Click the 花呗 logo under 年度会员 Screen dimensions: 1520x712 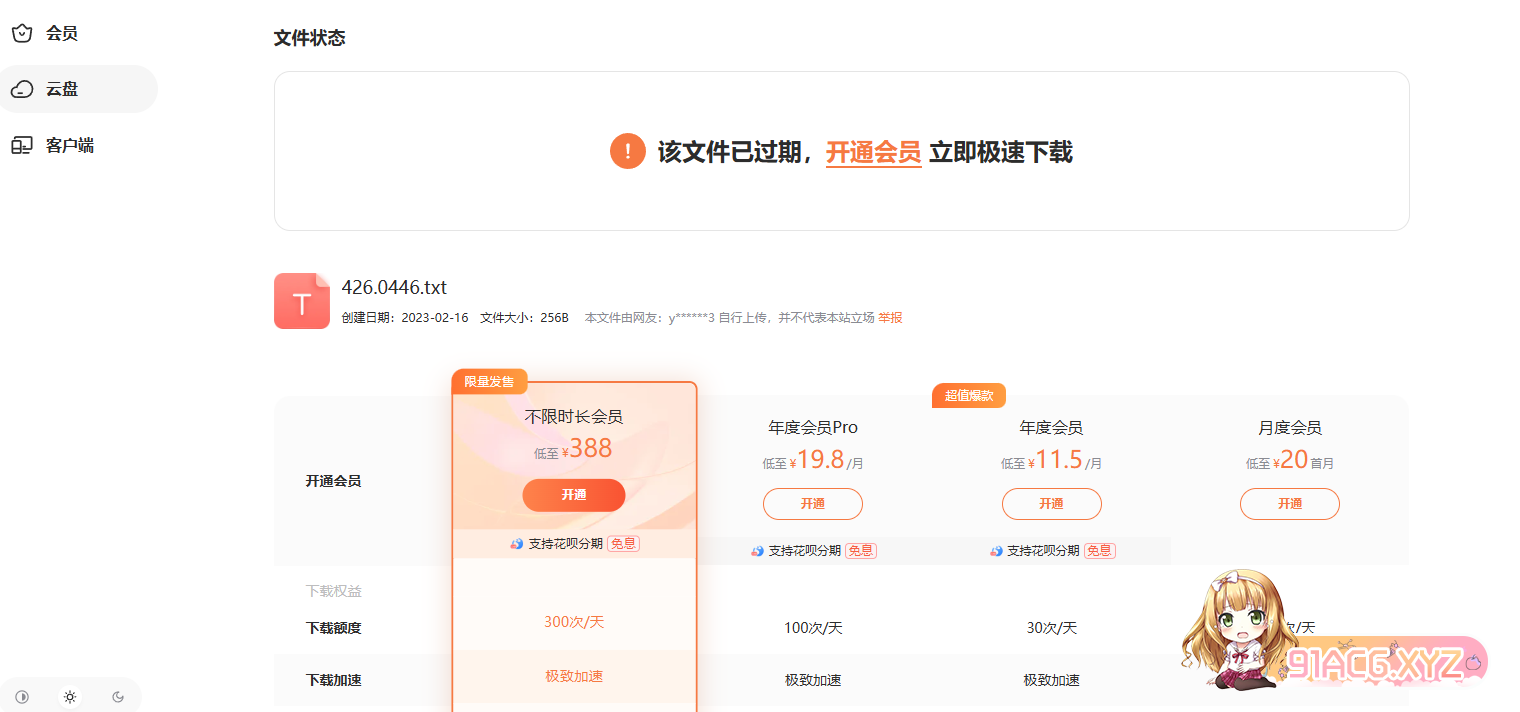[x=996, y=551]
